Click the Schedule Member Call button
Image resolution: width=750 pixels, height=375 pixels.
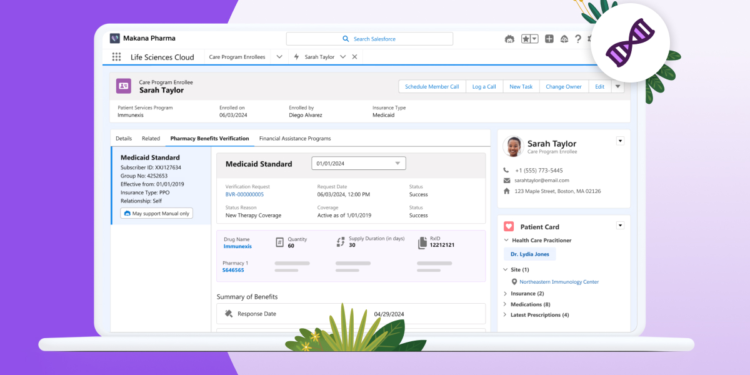click(432, 87)
